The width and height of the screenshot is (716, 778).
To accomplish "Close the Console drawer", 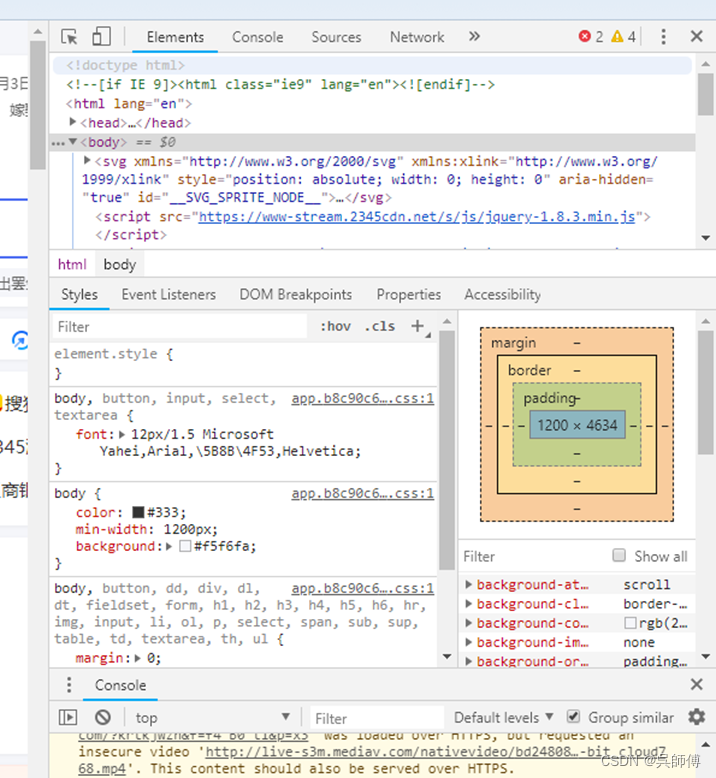I will pos(697,685).
